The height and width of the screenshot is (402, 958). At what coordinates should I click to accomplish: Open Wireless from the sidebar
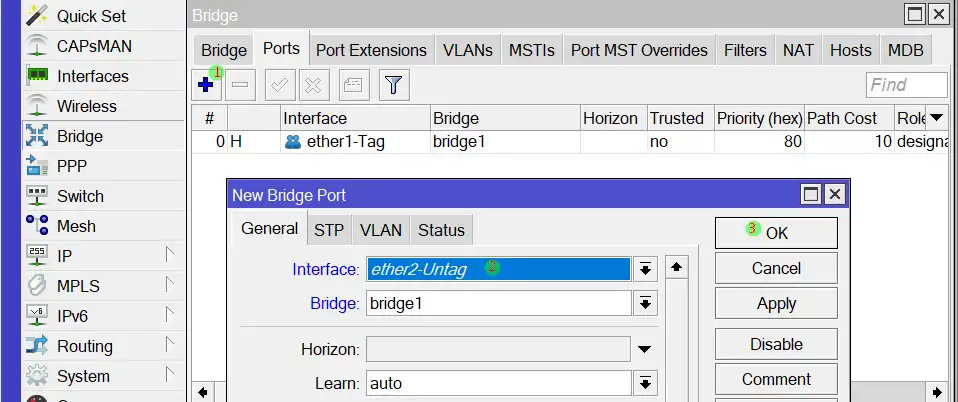click(x=86, y=106)
